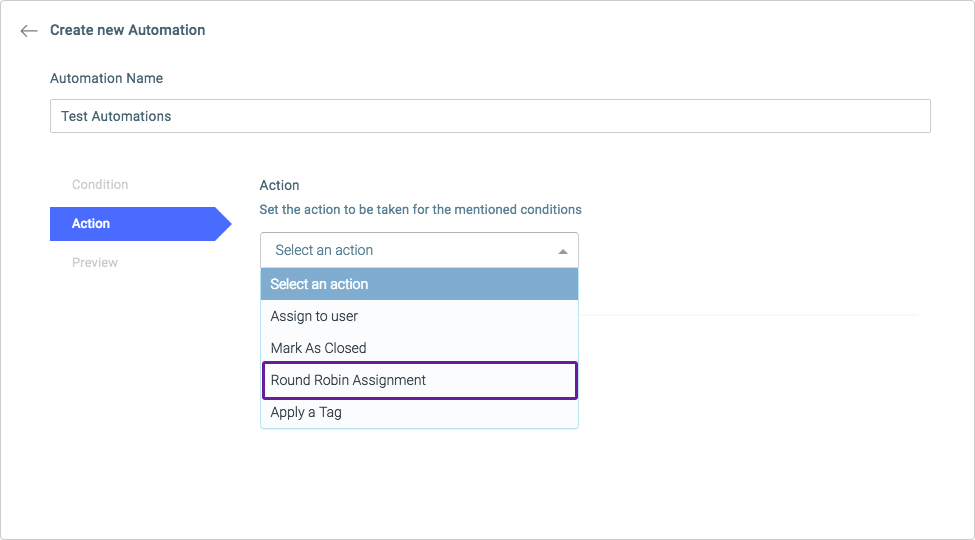Open the Preview step
975x540 pixels.
[95, 263]
